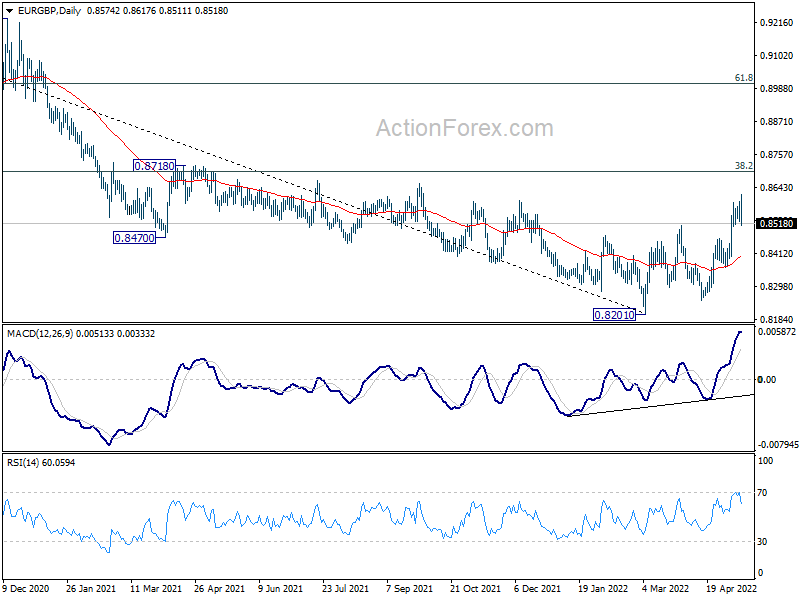Click the 19 Apr 2022 date label
The width and height of the screenshot is (800, 600).
point(728,589)
